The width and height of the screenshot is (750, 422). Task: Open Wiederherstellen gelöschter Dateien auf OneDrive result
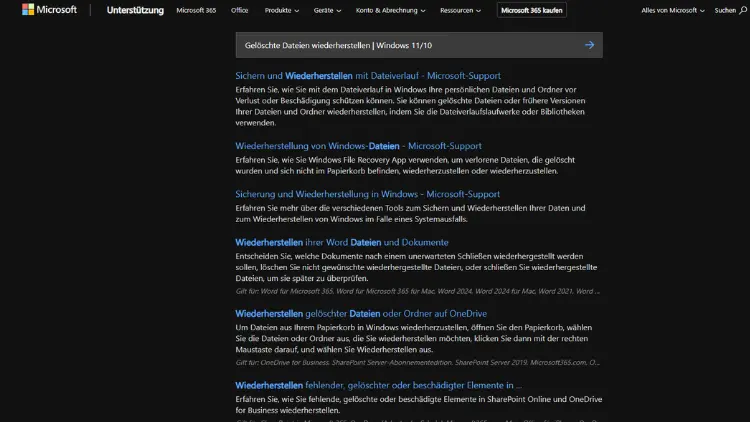point(361,314)
